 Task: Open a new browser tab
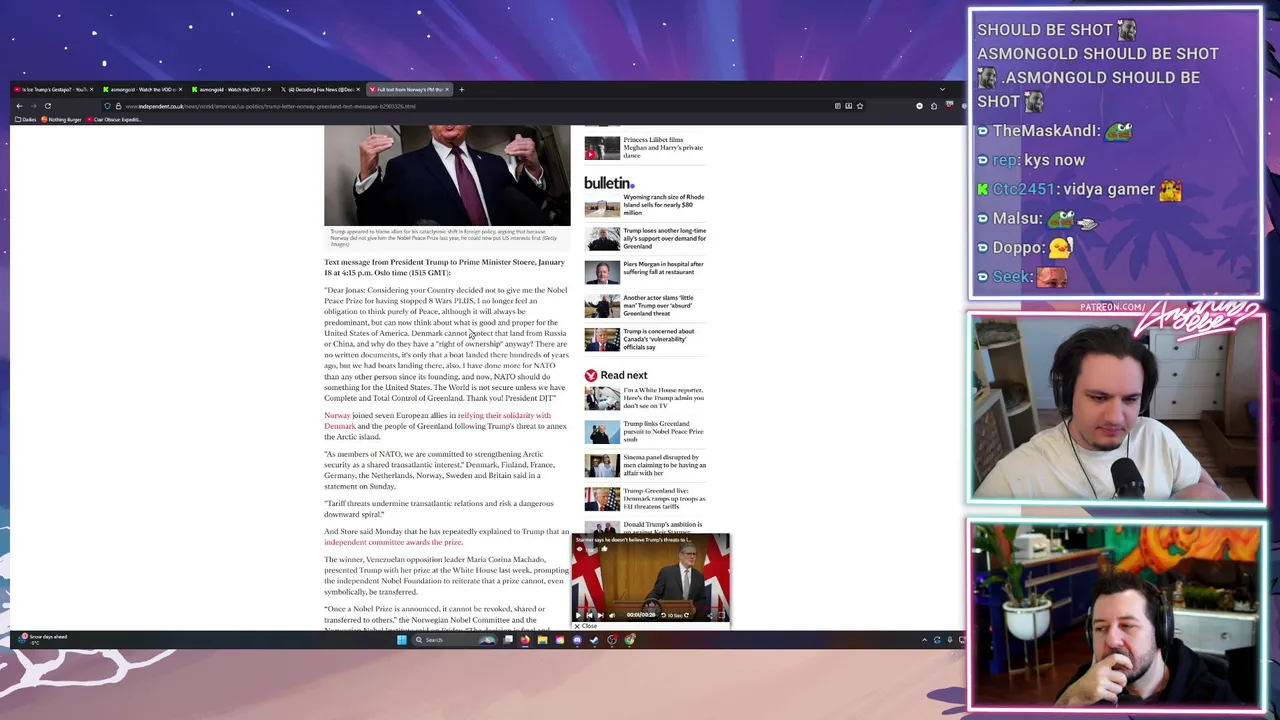pyautogui.click(x=461, y=89)
